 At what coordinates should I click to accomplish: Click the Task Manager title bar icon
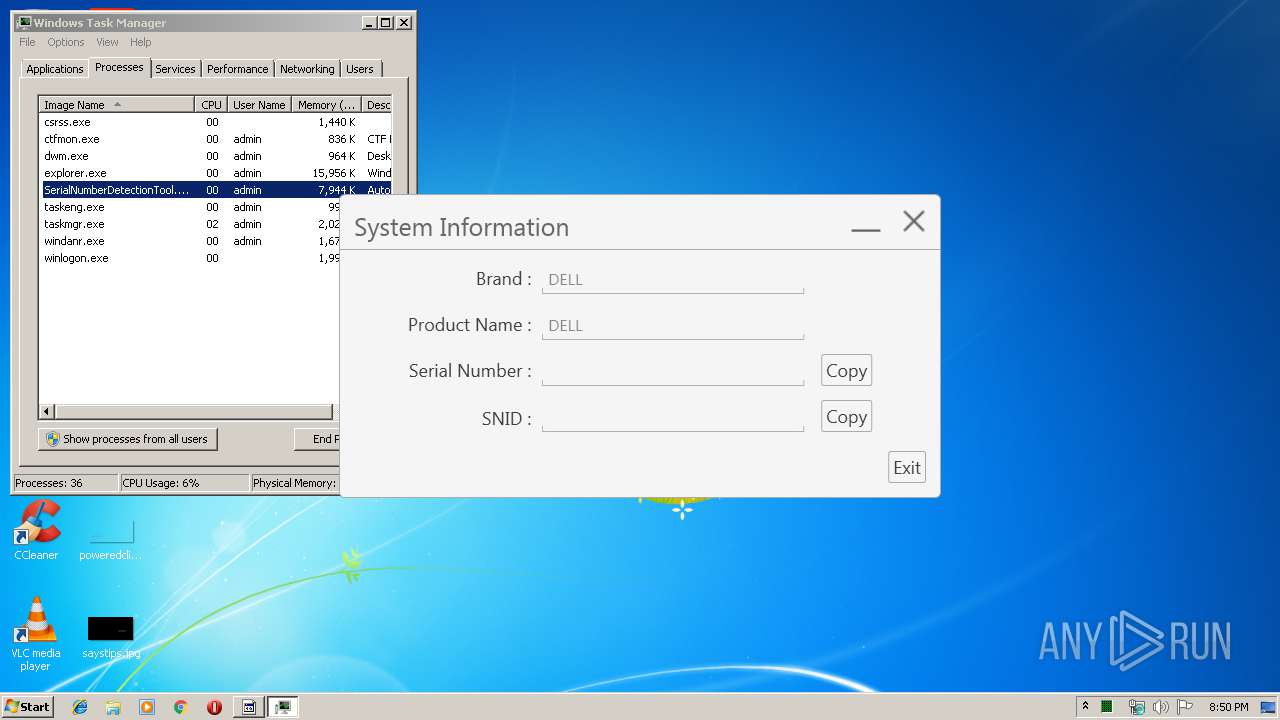click(x=24, y=22)
